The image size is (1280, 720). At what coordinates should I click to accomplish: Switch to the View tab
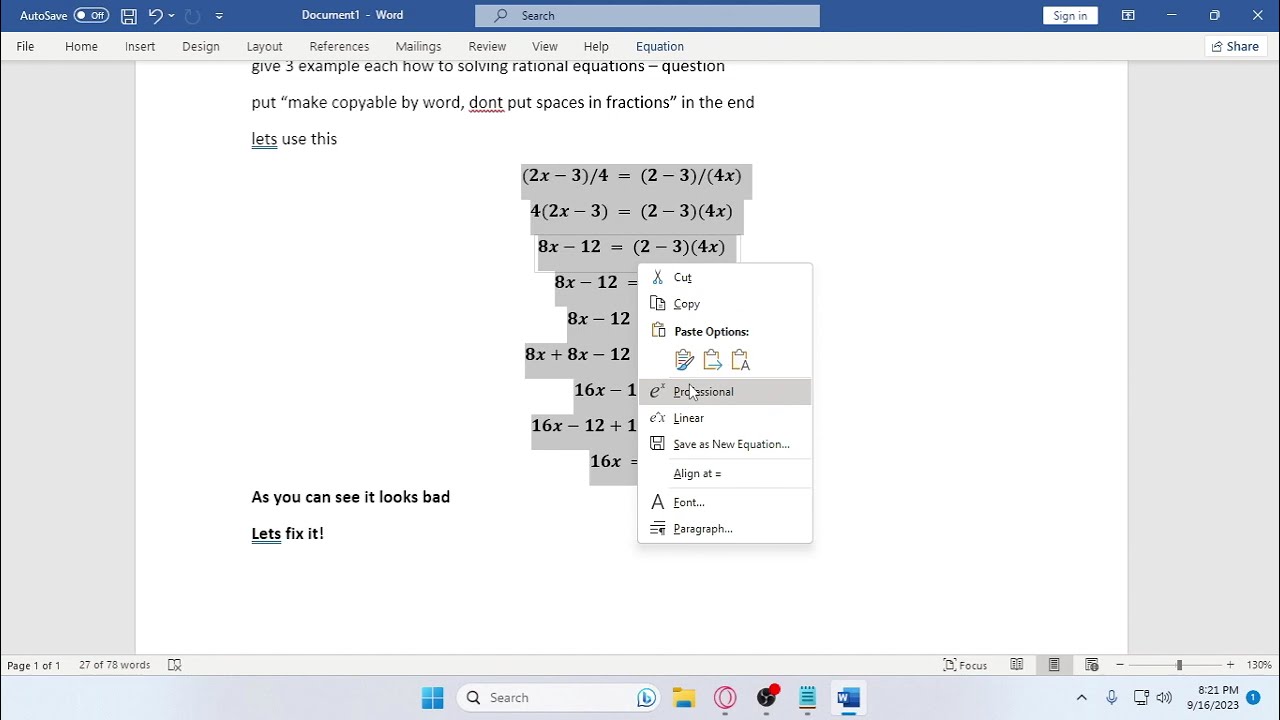(545, 46)
